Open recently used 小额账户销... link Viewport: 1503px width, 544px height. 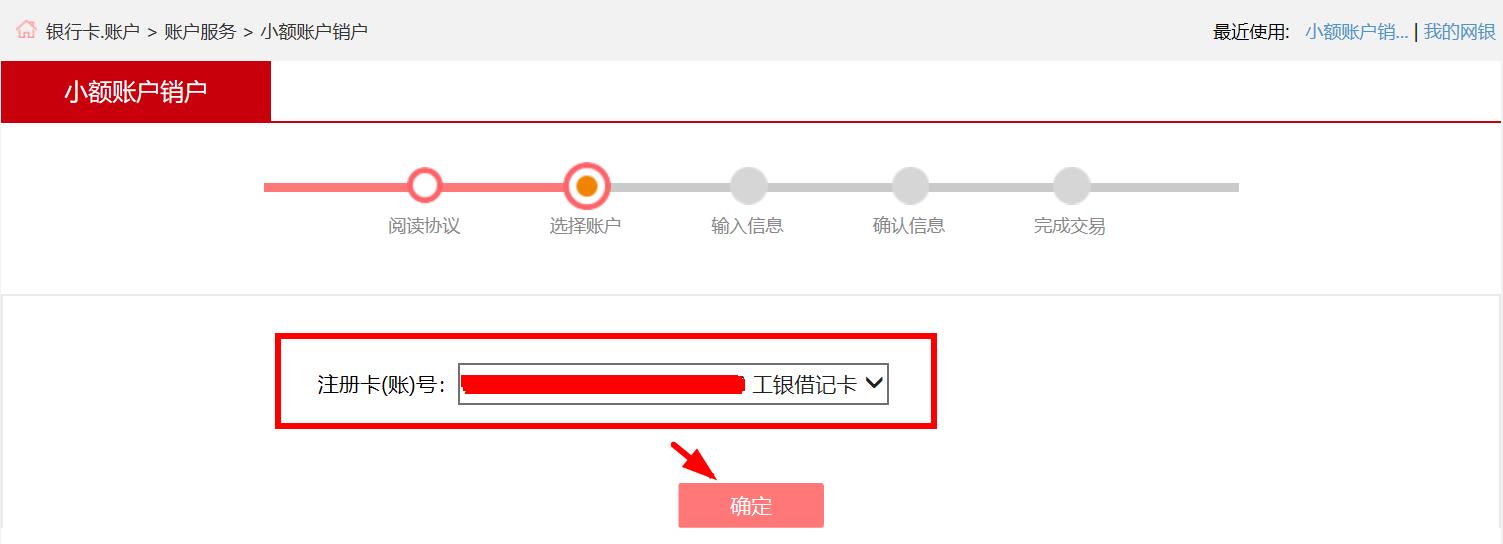point(1356,32)
